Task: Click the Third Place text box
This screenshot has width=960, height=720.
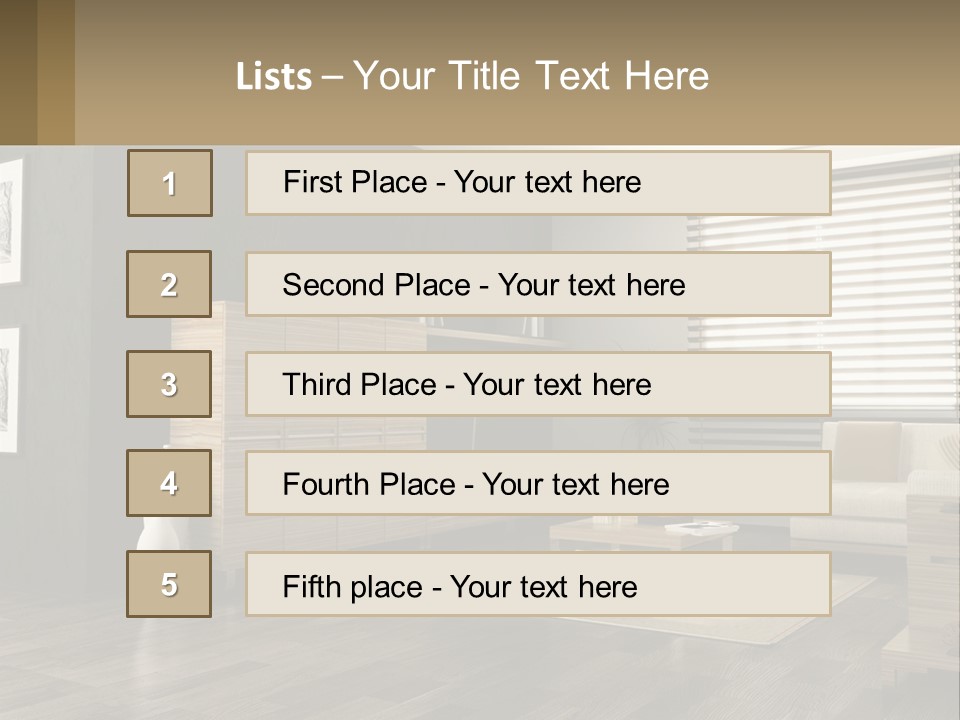Action: point(538,384)
